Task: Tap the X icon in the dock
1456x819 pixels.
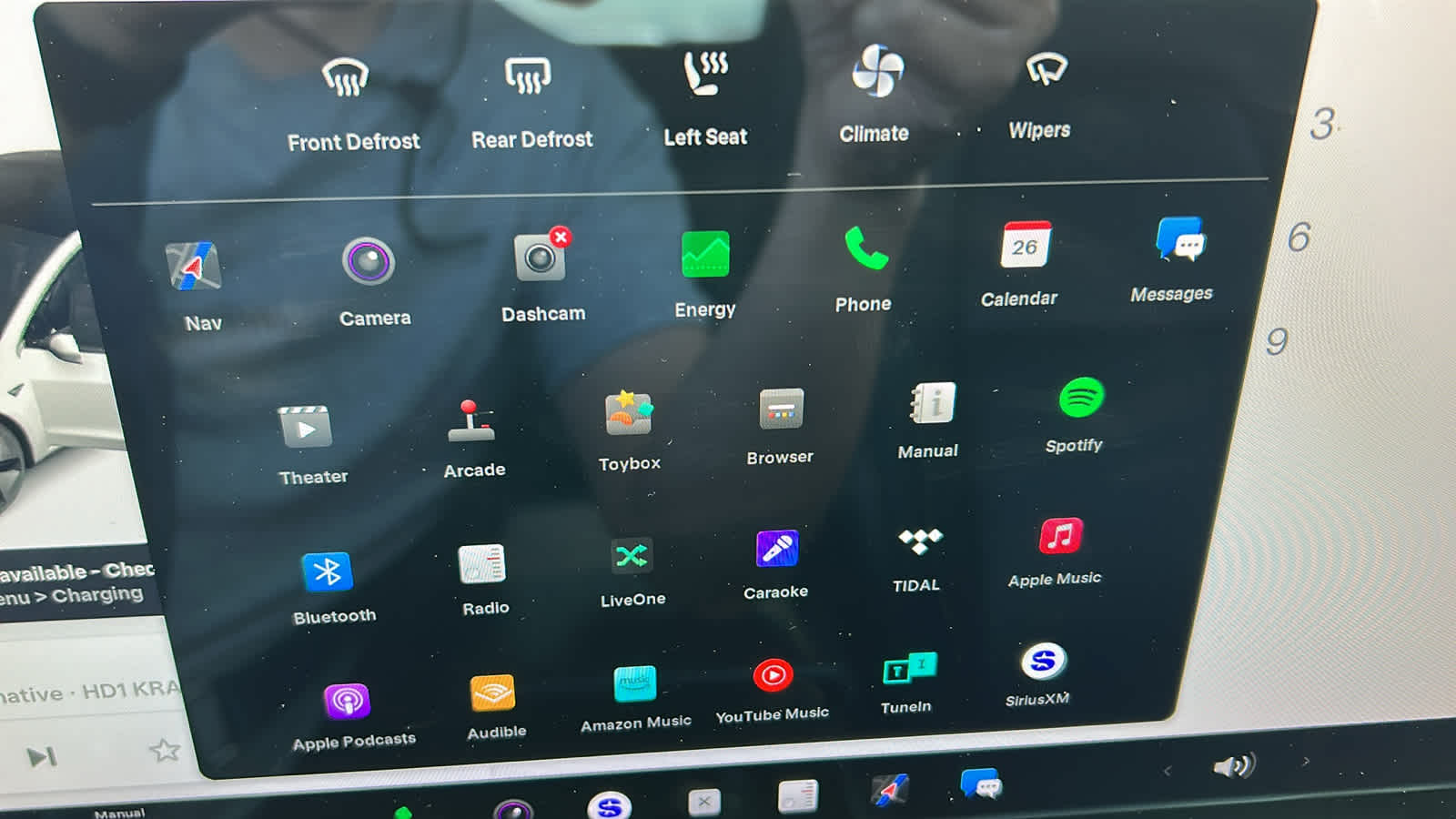Action: [x=703, y=802]
